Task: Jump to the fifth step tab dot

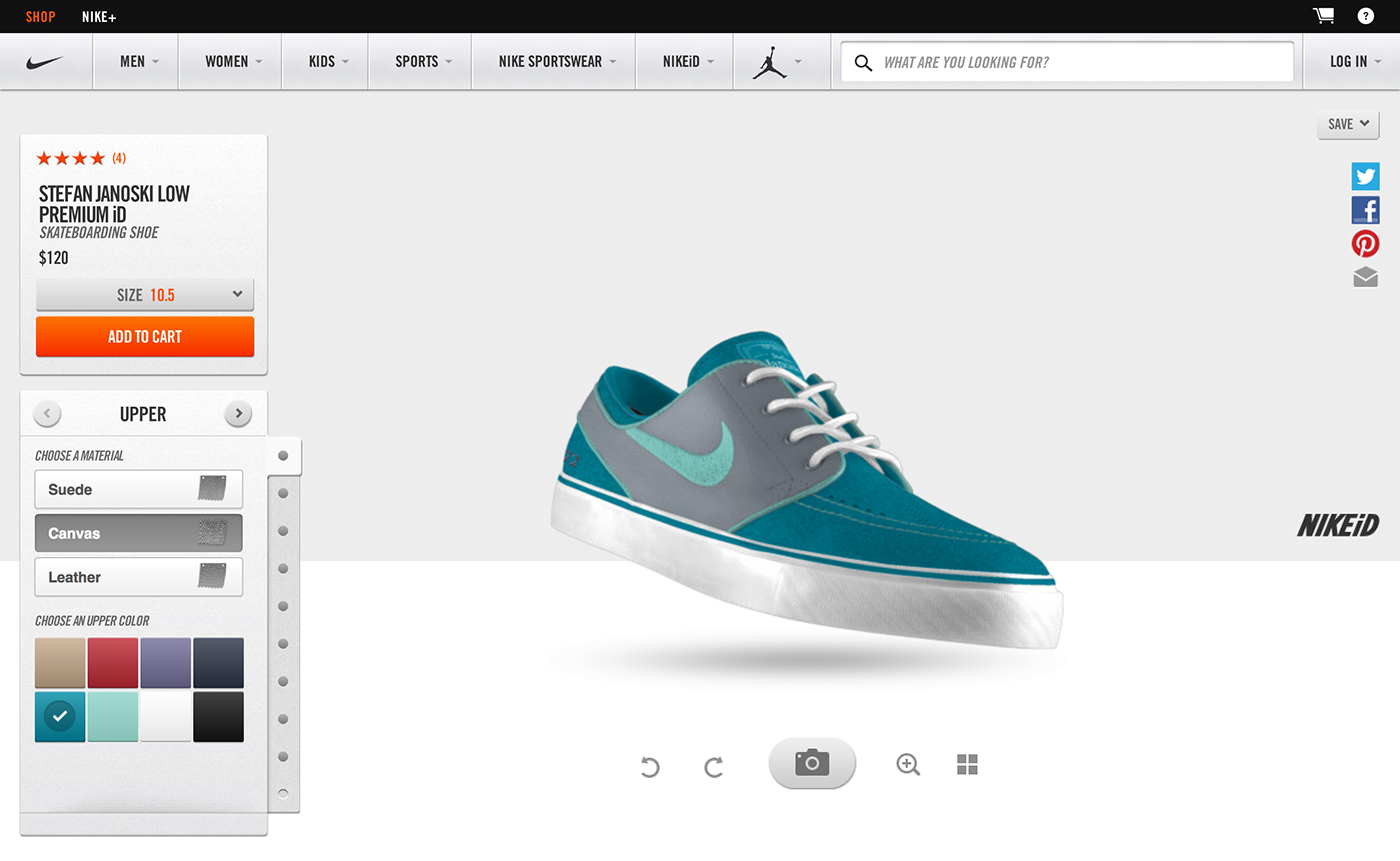Action: click(283, 606)
